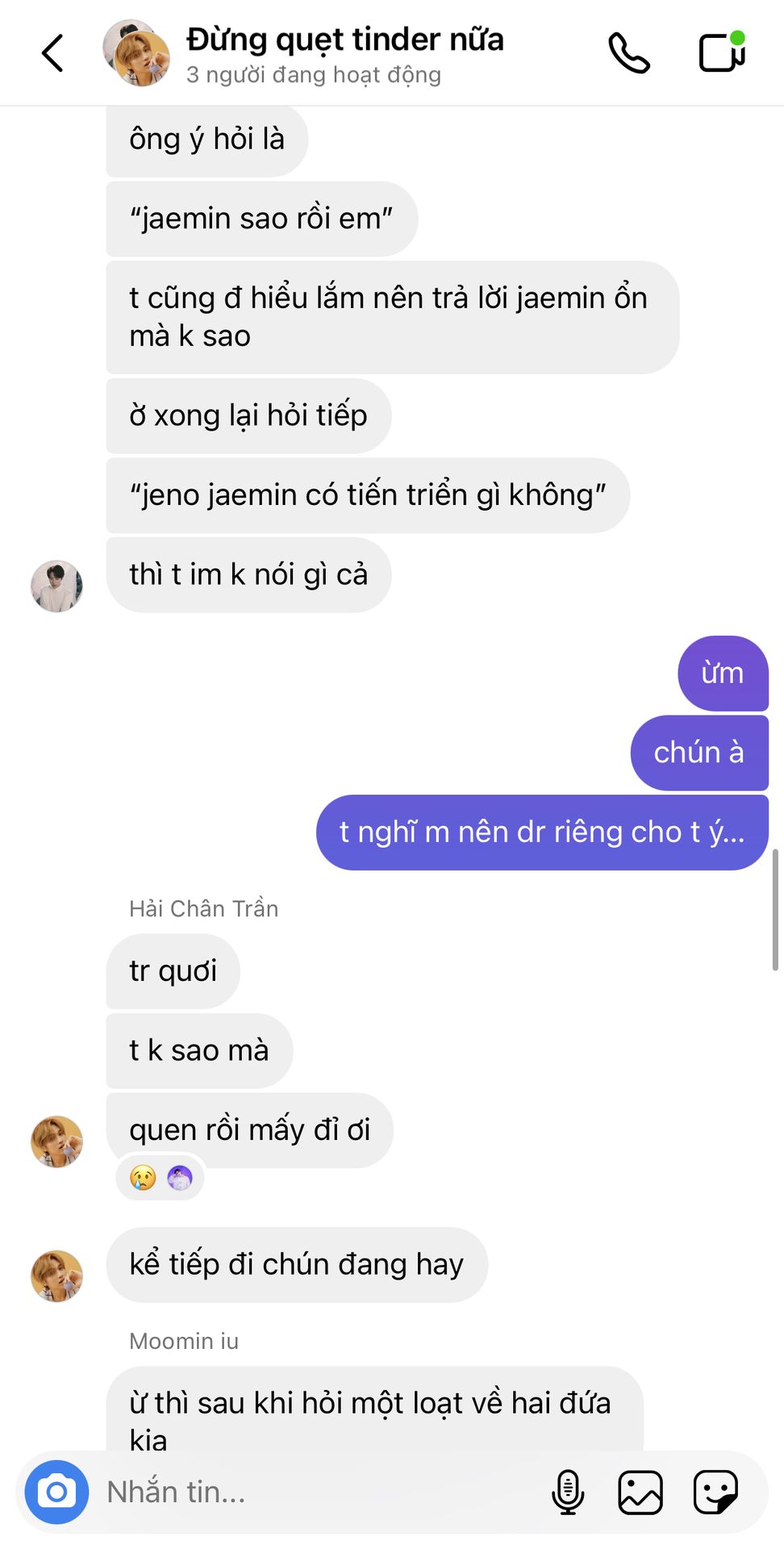Open group chat name 'Đừng quẹt tinder nữa'
This screenshot has height=1549, width=784.
[344, 39]
